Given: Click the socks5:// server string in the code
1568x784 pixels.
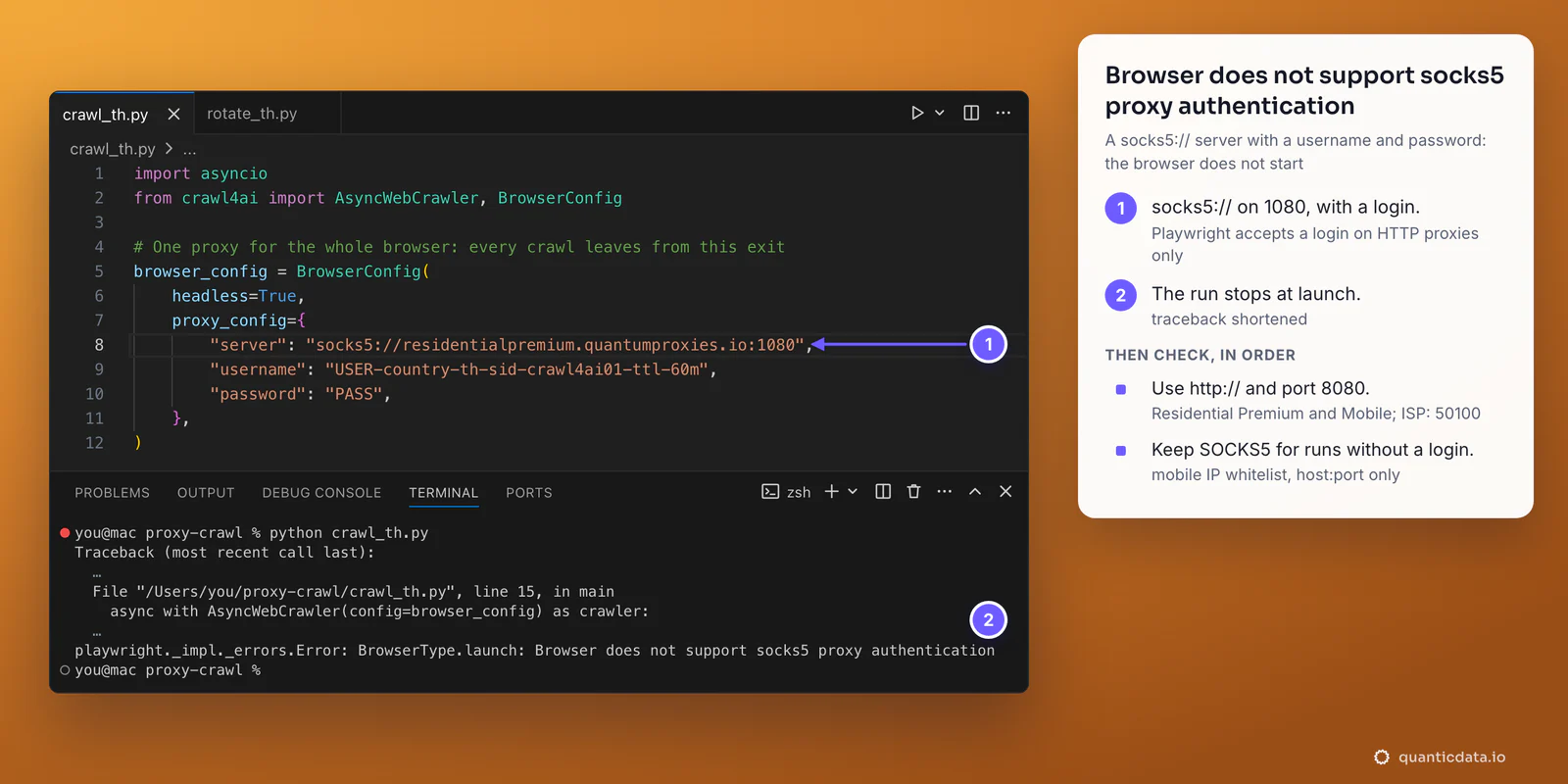Looking at the screenshot, I should pyautogui.click(x=555, y=345).
